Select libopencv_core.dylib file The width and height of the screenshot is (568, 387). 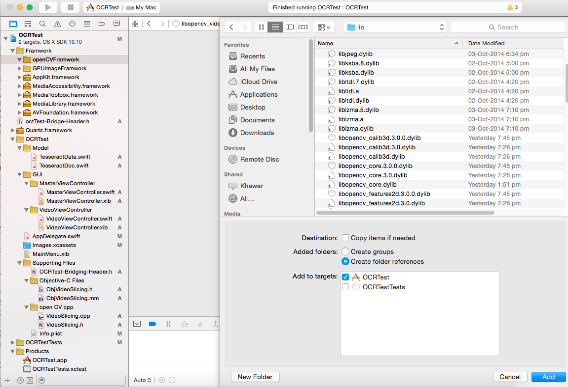coord(367,184)
